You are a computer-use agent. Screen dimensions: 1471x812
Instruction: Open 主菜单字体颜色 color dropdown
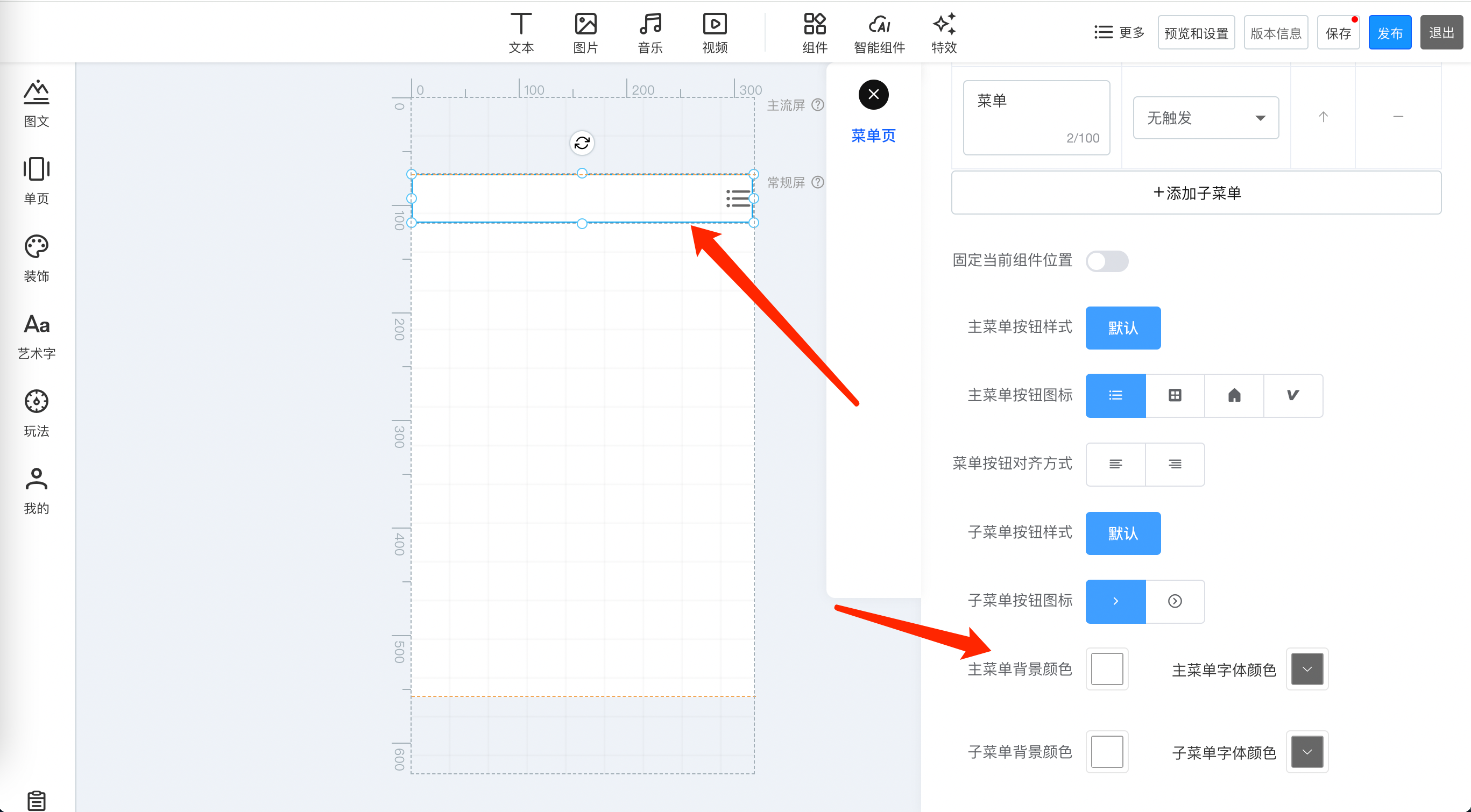[1306, 669]
